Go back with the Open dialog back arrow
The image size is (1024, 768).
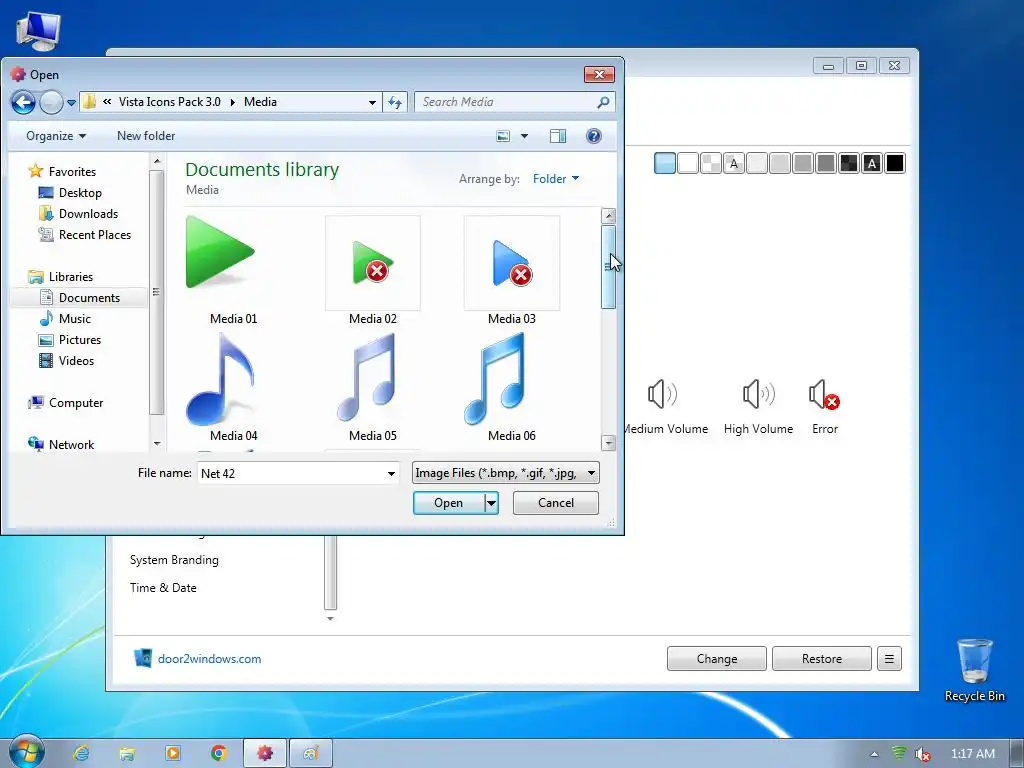[x=23, y=103]
